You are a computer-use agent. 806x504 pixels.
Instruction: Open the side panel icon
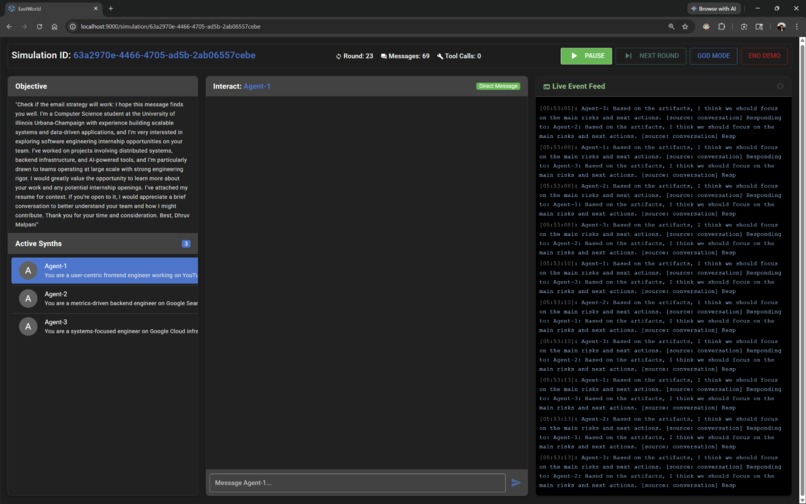[x=759, y=27]
